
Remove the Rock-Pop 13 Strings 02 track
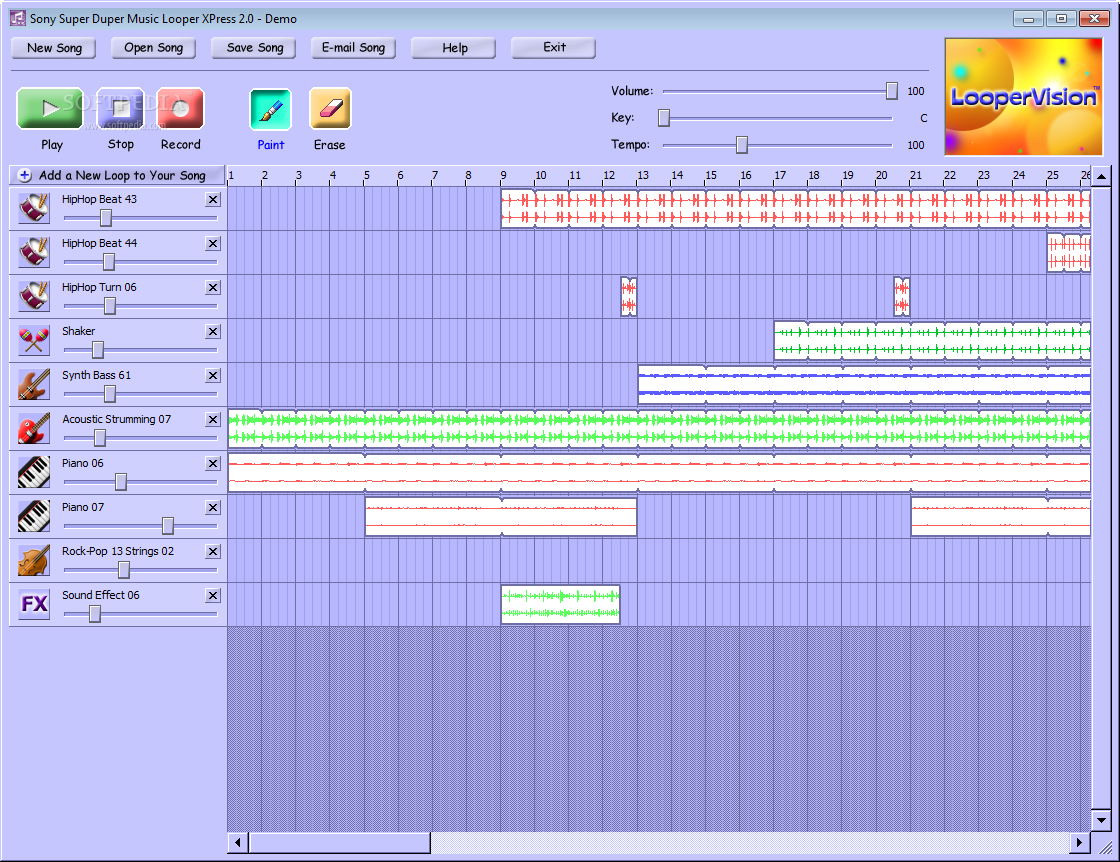213,551
